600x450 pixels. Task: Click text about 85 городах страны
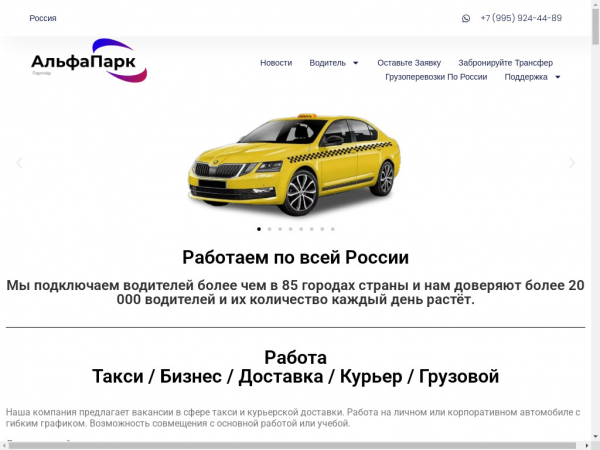pyautogui.click(x=295, y=292)
